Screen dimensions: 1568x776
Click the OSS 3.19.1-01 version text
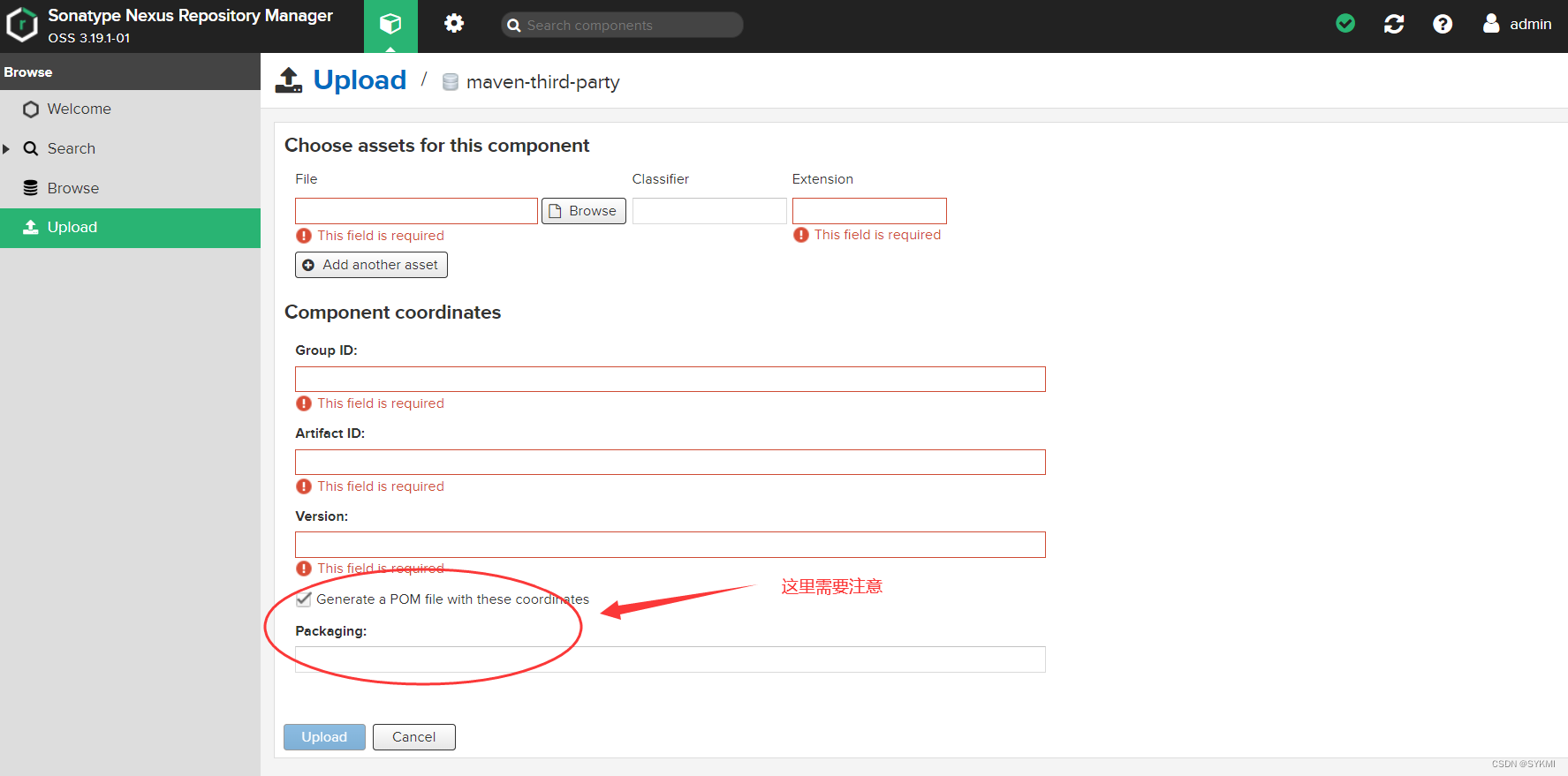pos(88,38)
